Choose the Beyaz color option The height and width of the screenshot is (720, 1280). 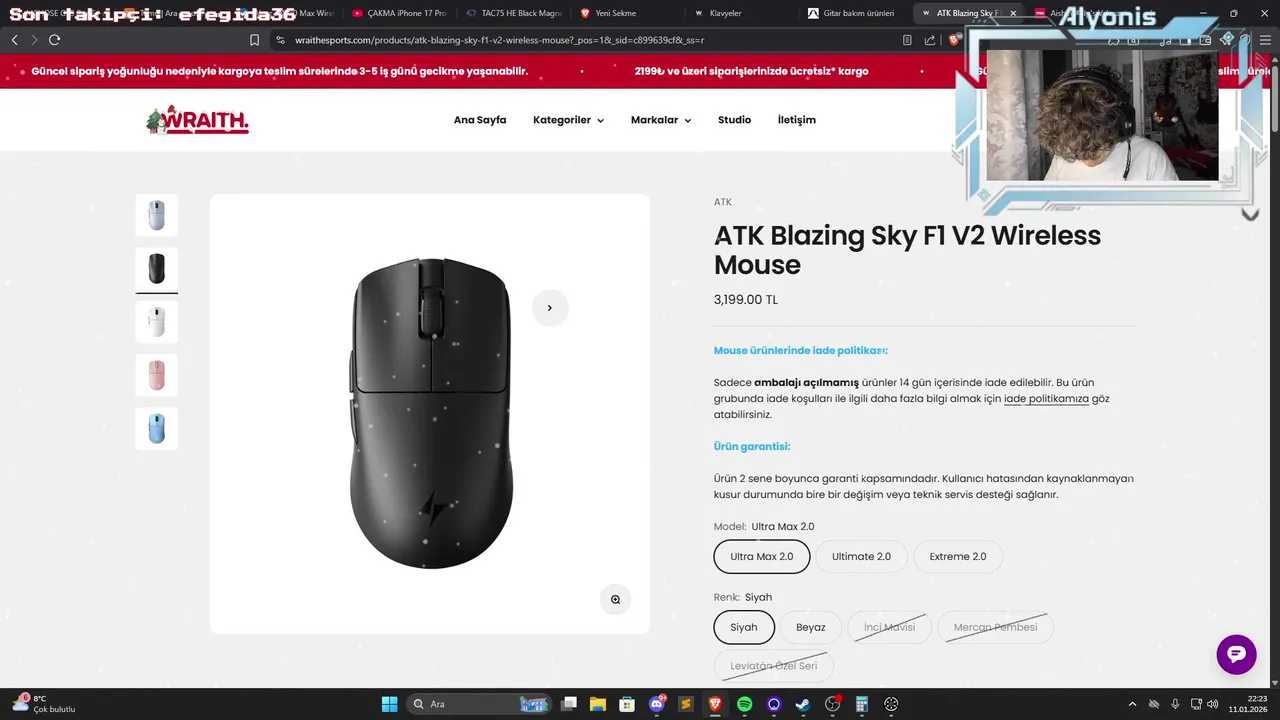pos(811,627)
